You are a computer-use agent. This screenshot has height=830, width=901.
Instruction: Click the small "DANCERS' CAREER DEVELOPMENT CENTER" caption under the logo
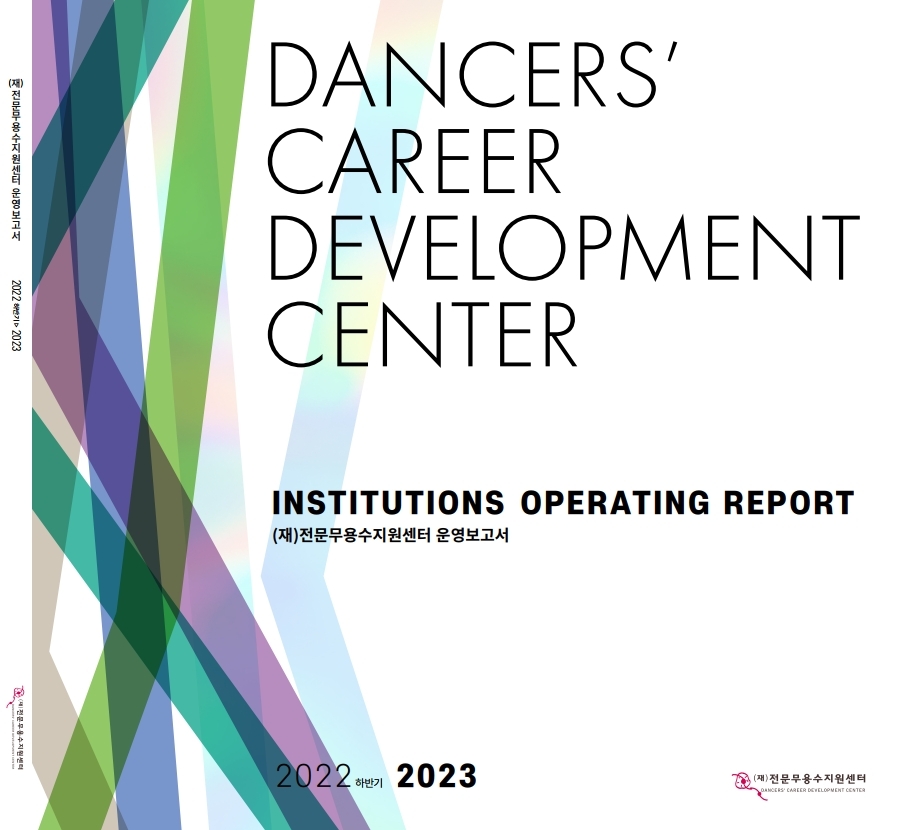coord(812,790)
